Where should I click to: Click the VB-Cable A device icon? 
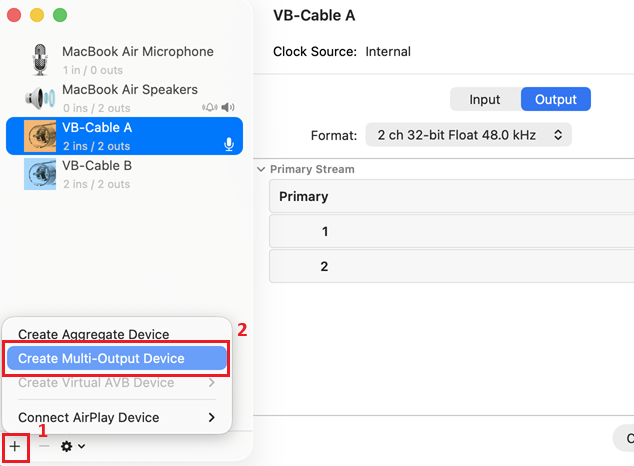[x=40, y=136]
